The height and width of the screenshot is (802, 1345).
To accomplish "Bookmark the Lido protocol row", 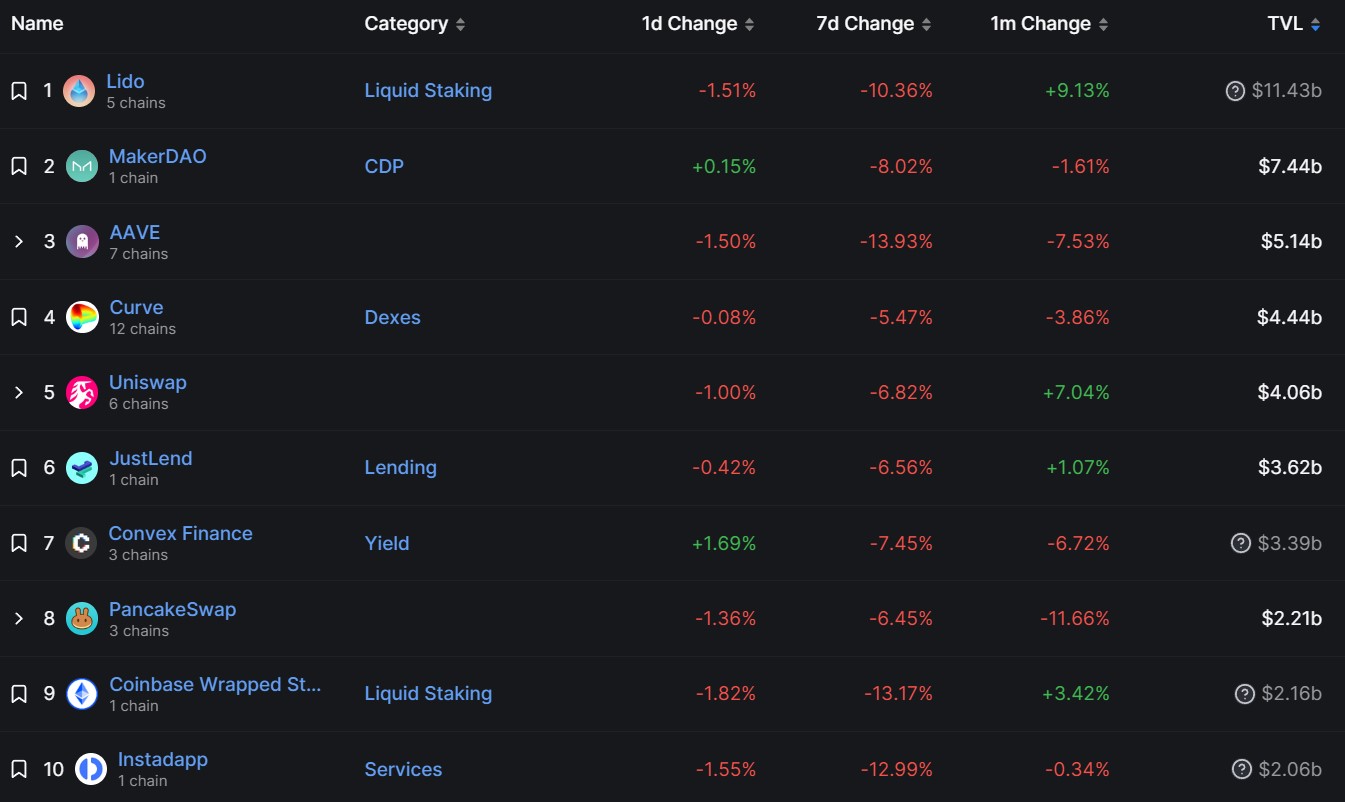I will tap(19, 91).
